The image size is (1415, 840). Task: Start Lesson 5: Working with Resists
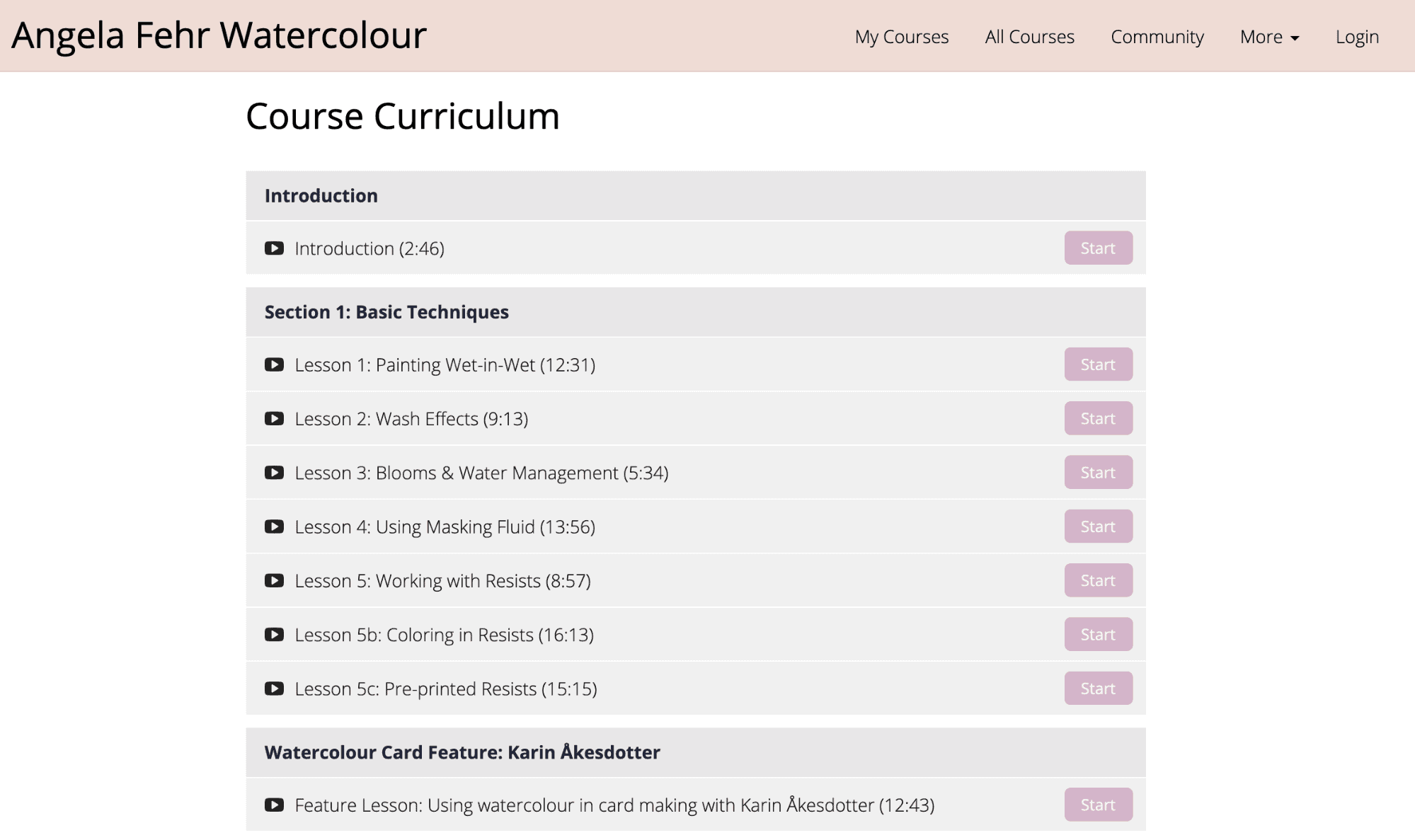click(x=1098, y=580)
